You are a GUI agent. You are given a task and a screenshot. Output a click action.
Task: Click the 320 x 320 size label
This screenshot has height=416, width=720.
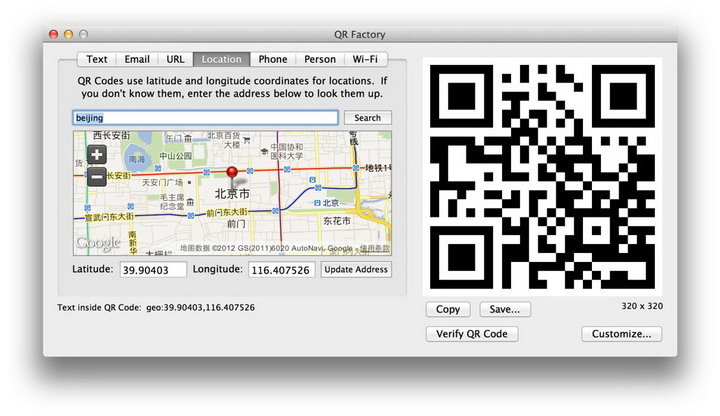642,306
